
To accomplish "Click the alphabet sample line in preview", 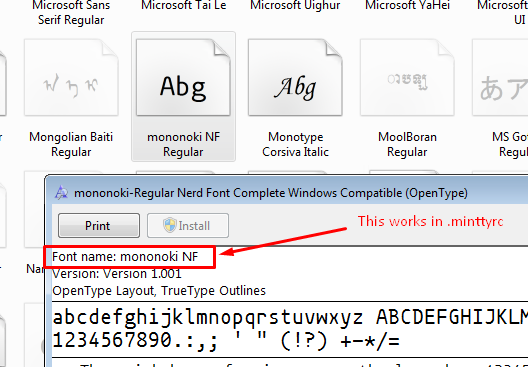I will [290, 318].
